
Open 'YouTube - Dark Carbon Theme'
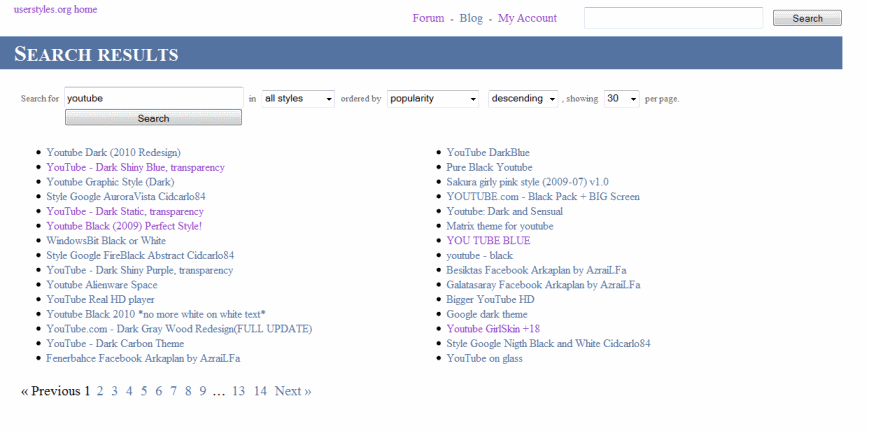click(x=115, y=343)
